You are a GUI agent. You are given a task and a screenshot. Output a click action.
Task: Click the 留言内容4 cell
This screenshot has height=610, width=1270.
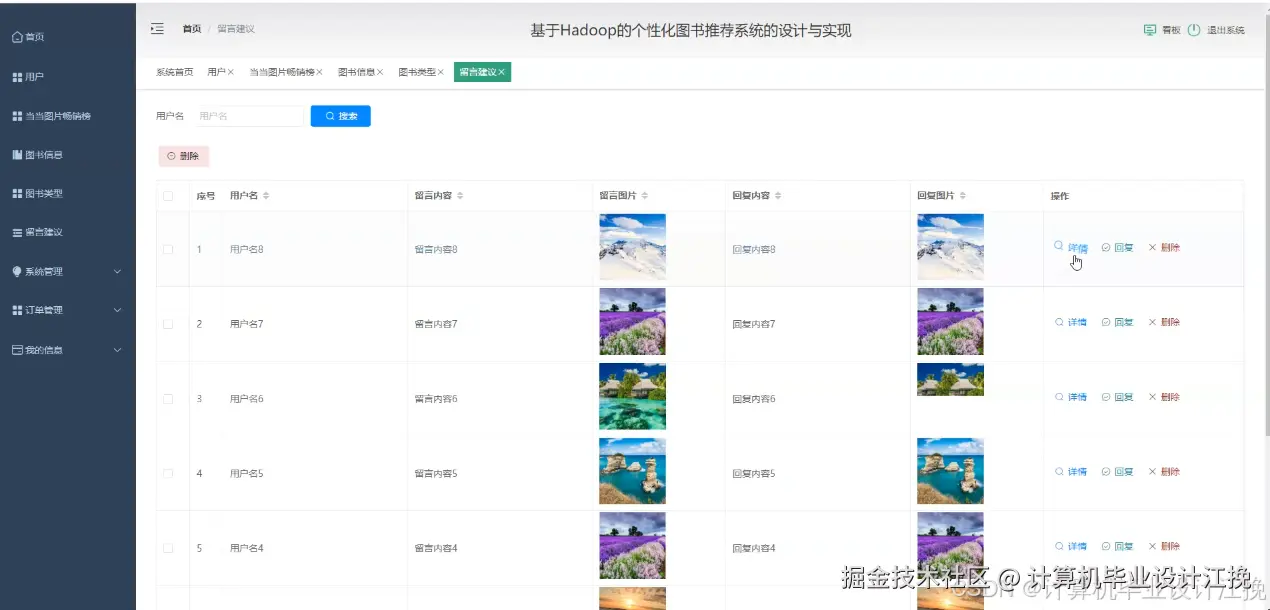point(436,548)
